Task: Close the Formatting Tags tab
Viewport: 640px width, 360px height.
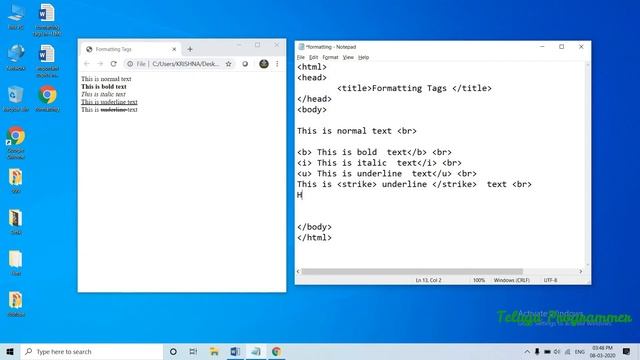Action: [174, 49]
